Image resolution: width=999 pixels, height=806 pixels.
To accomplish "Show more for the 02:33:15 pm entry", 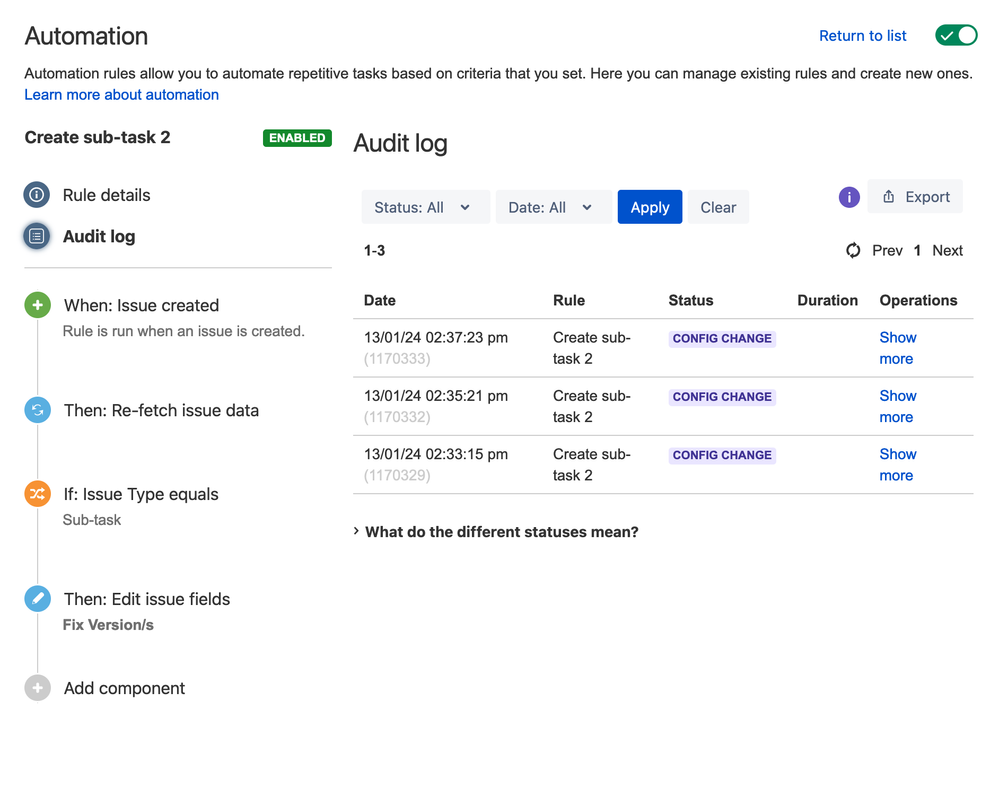I will tap(898, 464).
